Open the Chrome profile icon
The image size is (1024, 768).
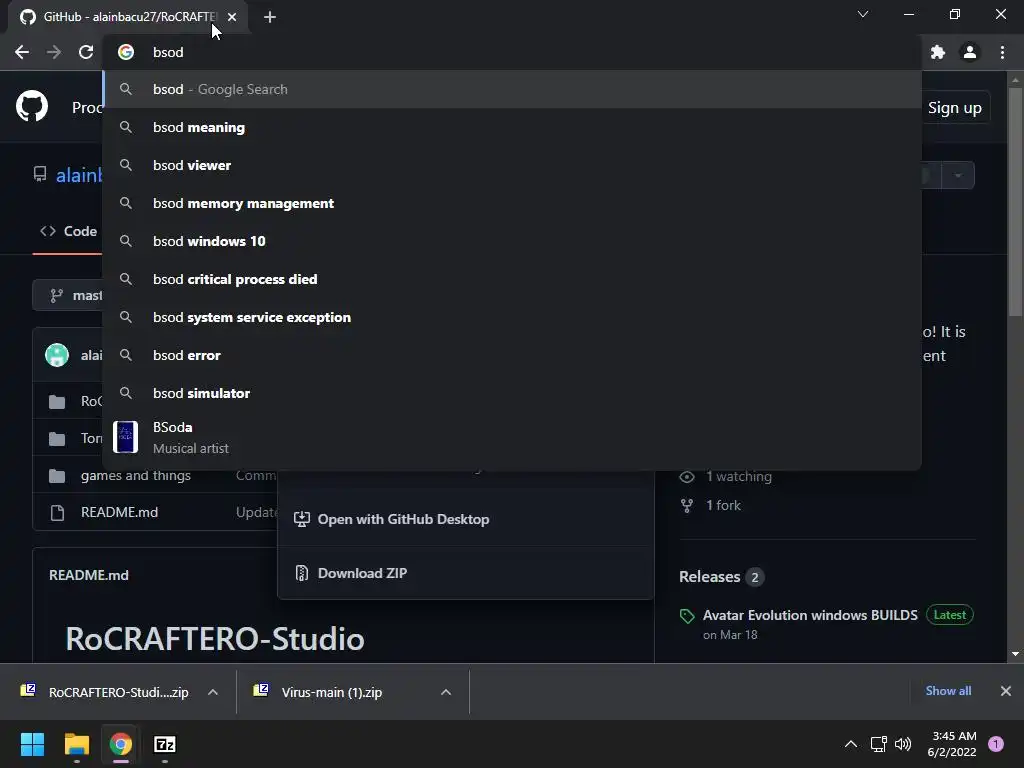pyautogui.click(x=970, y=52)
